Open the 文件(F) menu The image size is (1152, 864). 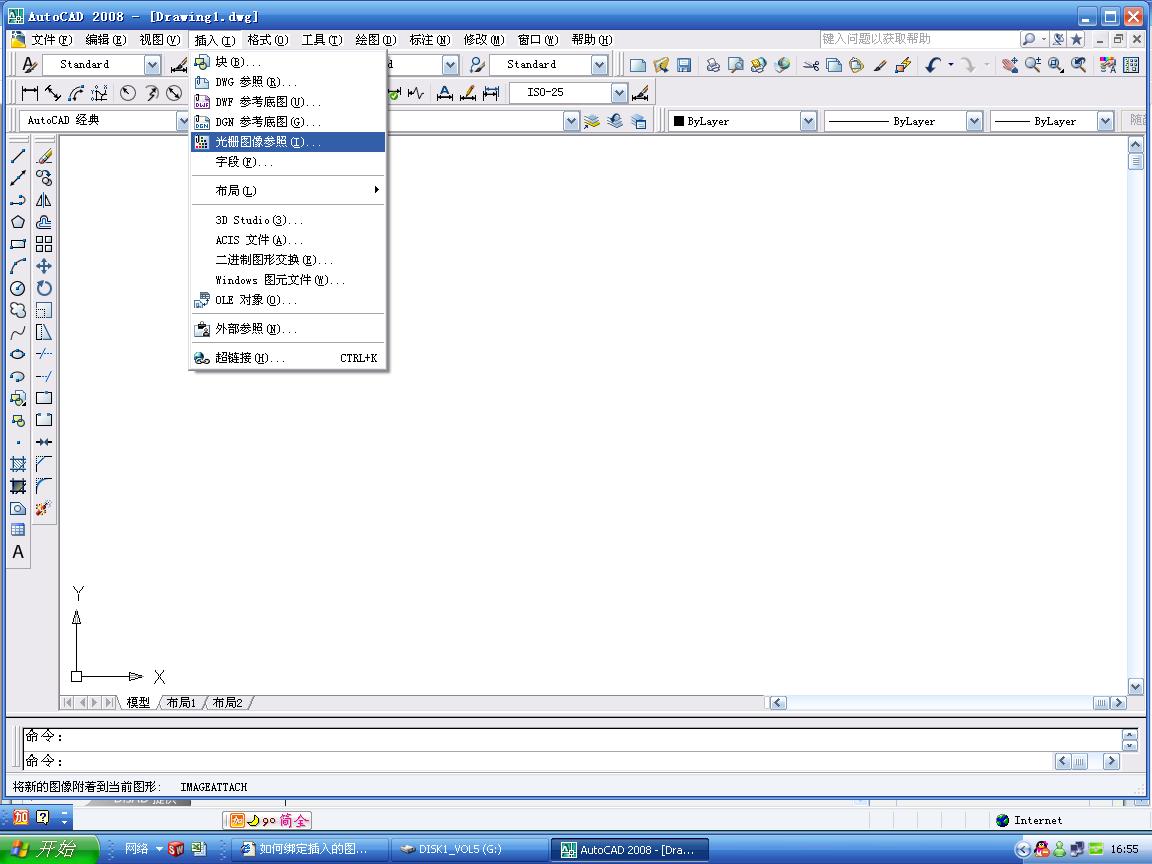[x=51, y=40]
